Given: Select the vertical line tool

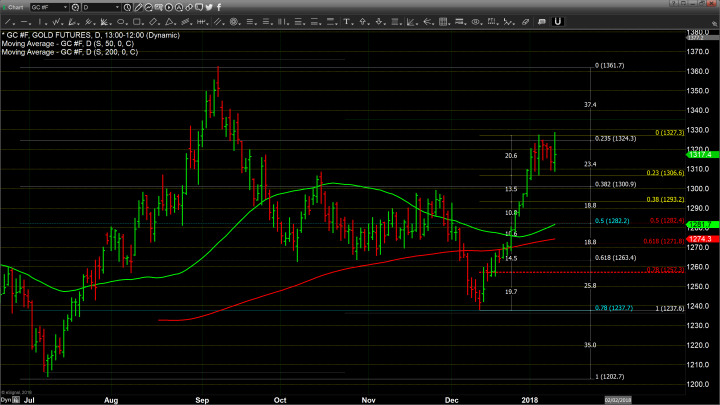Looking at the screenshot, I should pyautogui.click(x=40, y=22).
